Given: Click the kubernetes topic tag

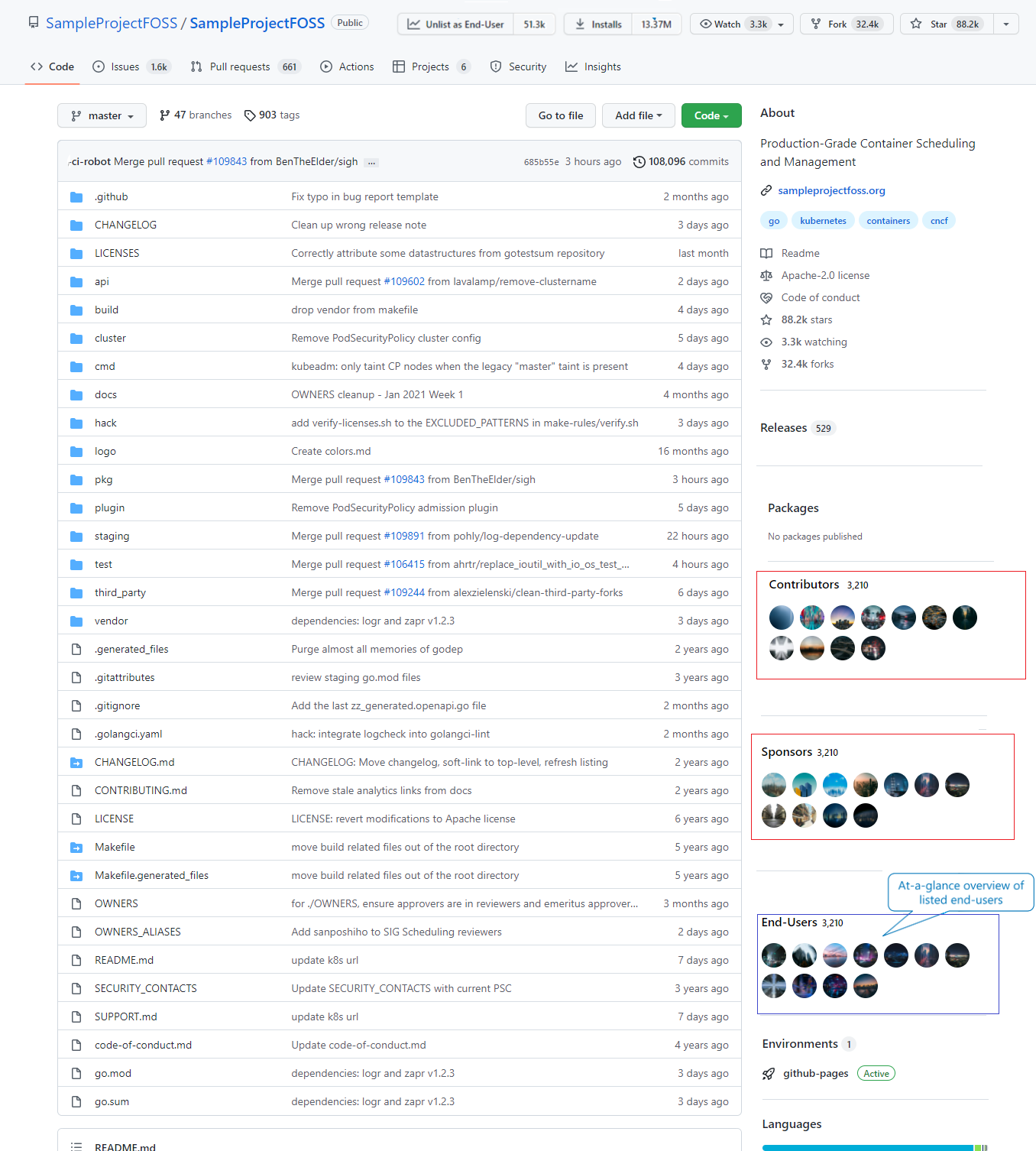Looking at the screenshot, I should pyautogui.click(x=823, y=221).
